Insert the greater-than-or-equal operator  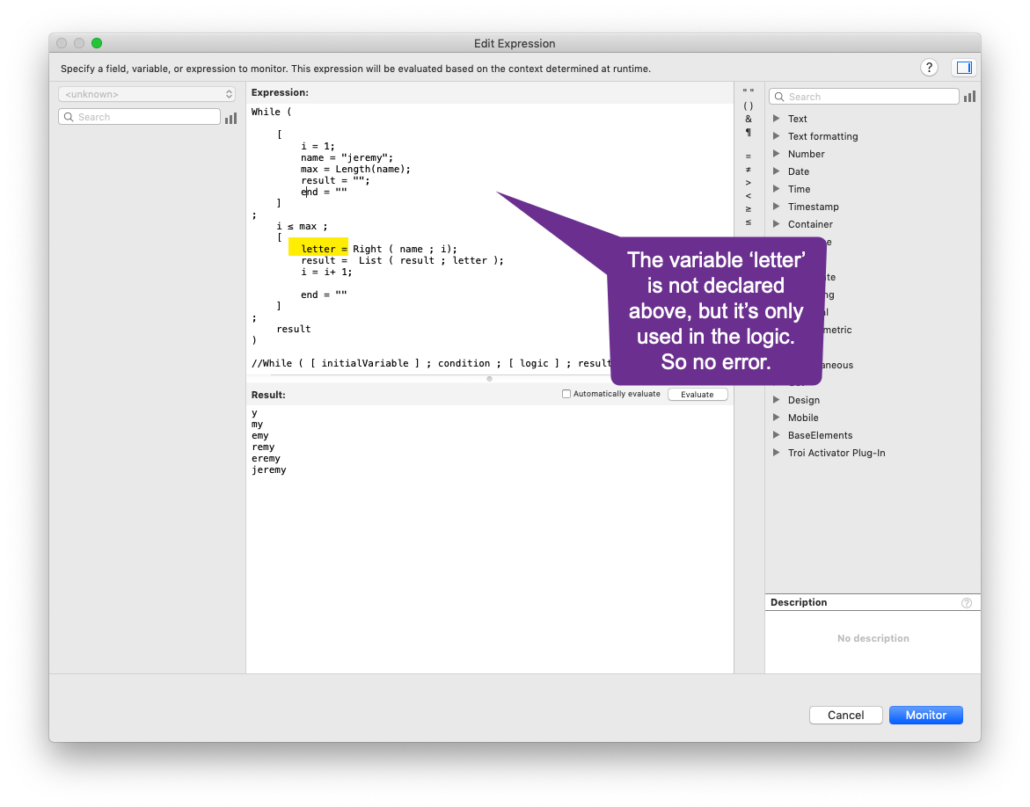click(x=748, y=205)
